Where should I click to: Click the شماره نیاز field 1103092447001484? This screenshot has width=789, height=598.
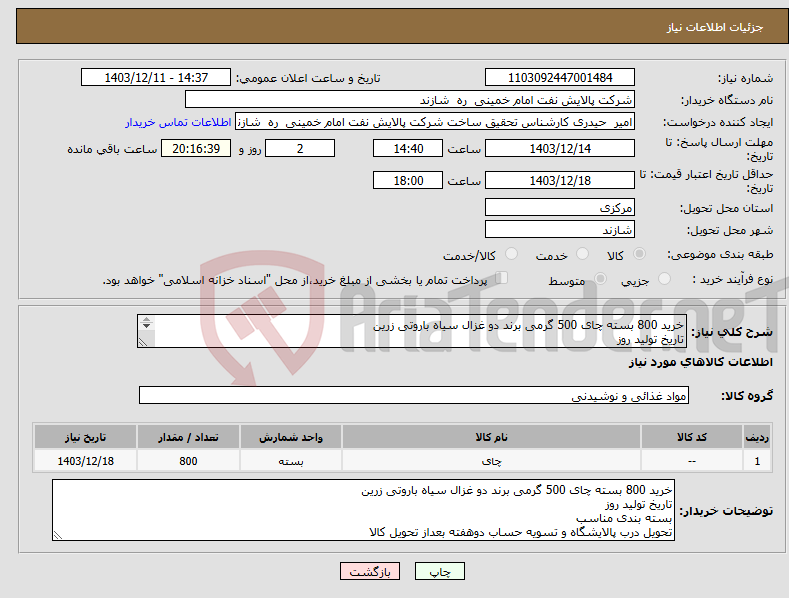click(560, 78)
